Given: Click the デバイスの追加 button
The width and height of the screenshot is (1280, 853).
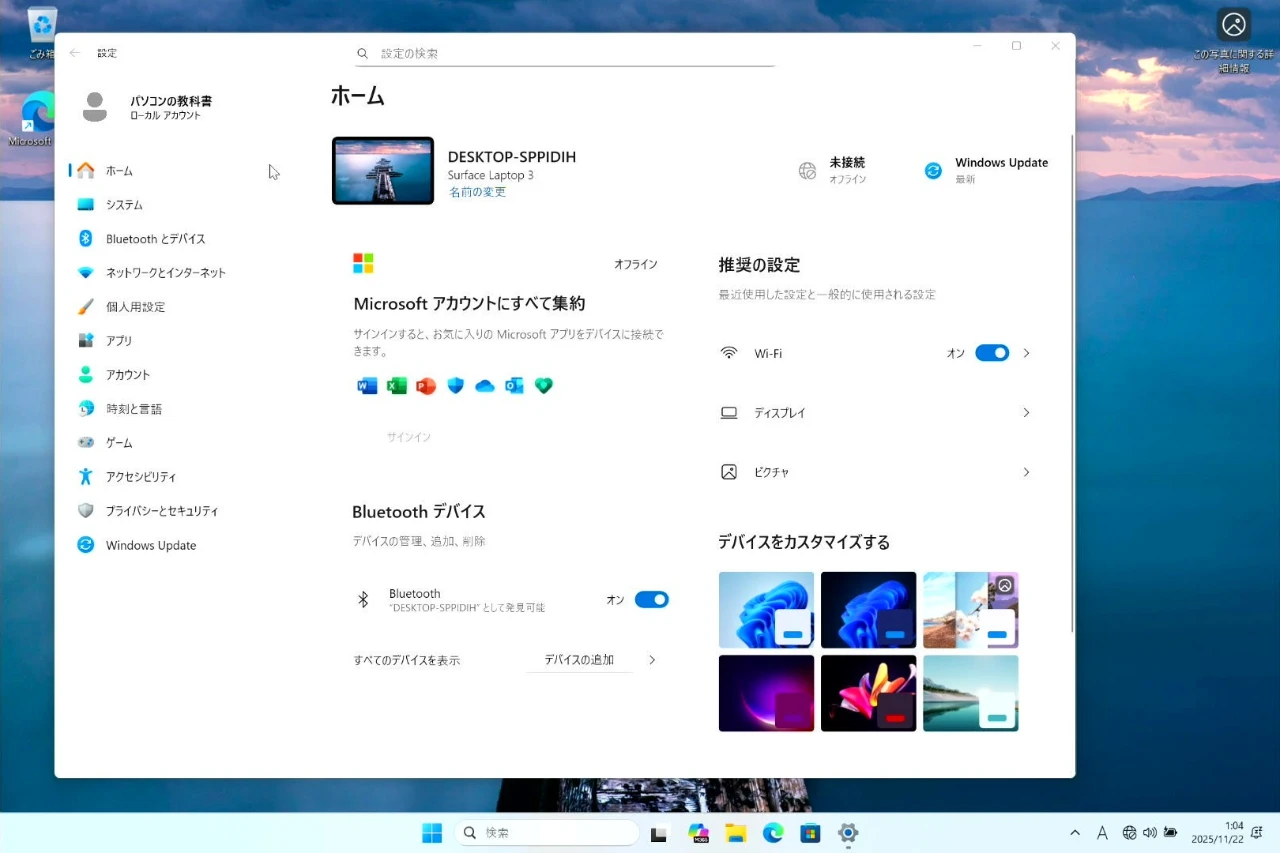Looking at the screenshot, I should tap(579, 660).
